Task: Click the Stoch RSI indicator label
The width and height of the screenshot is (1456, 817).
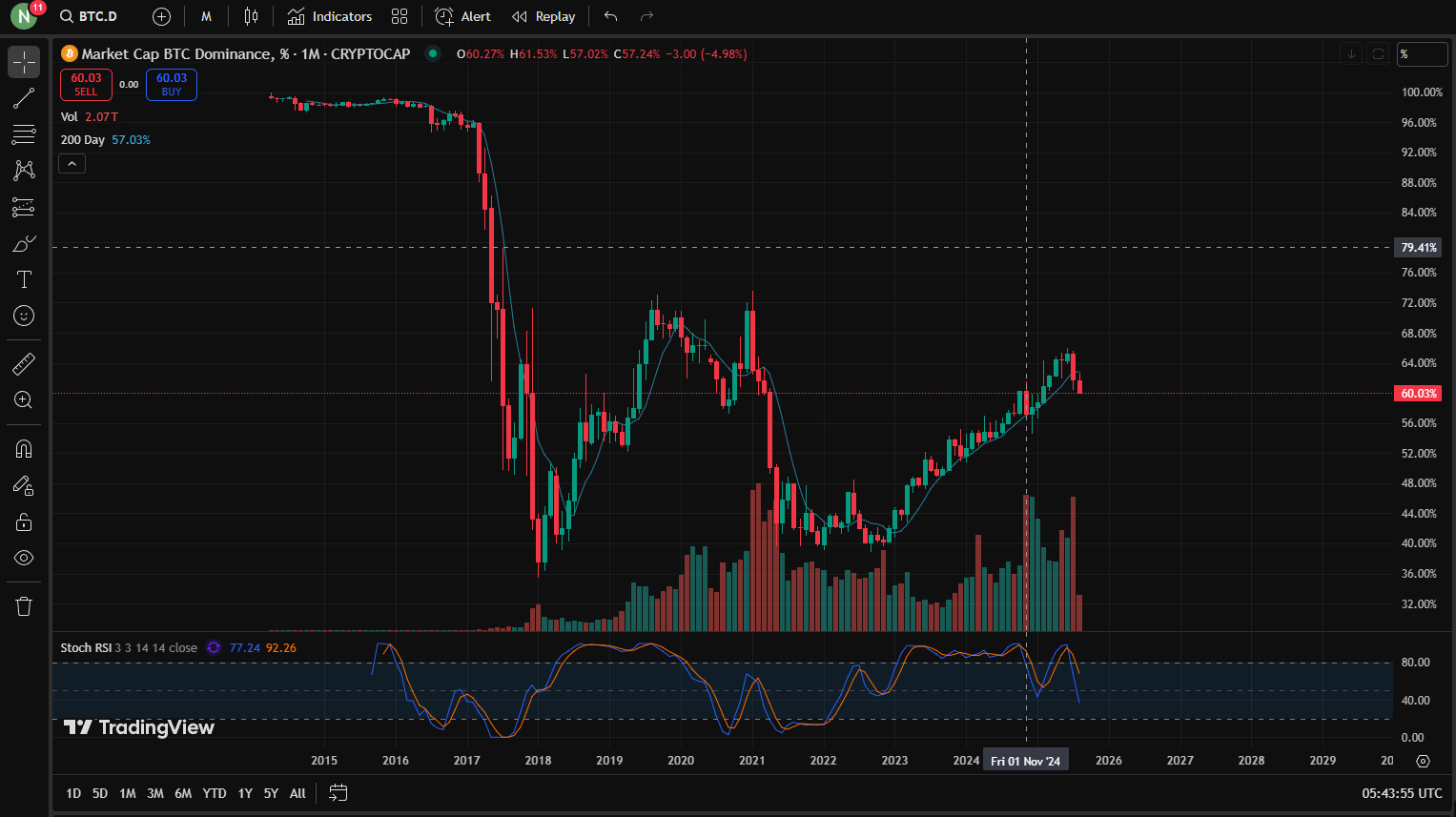Action: pyautogui.click(x=86, y=647)
